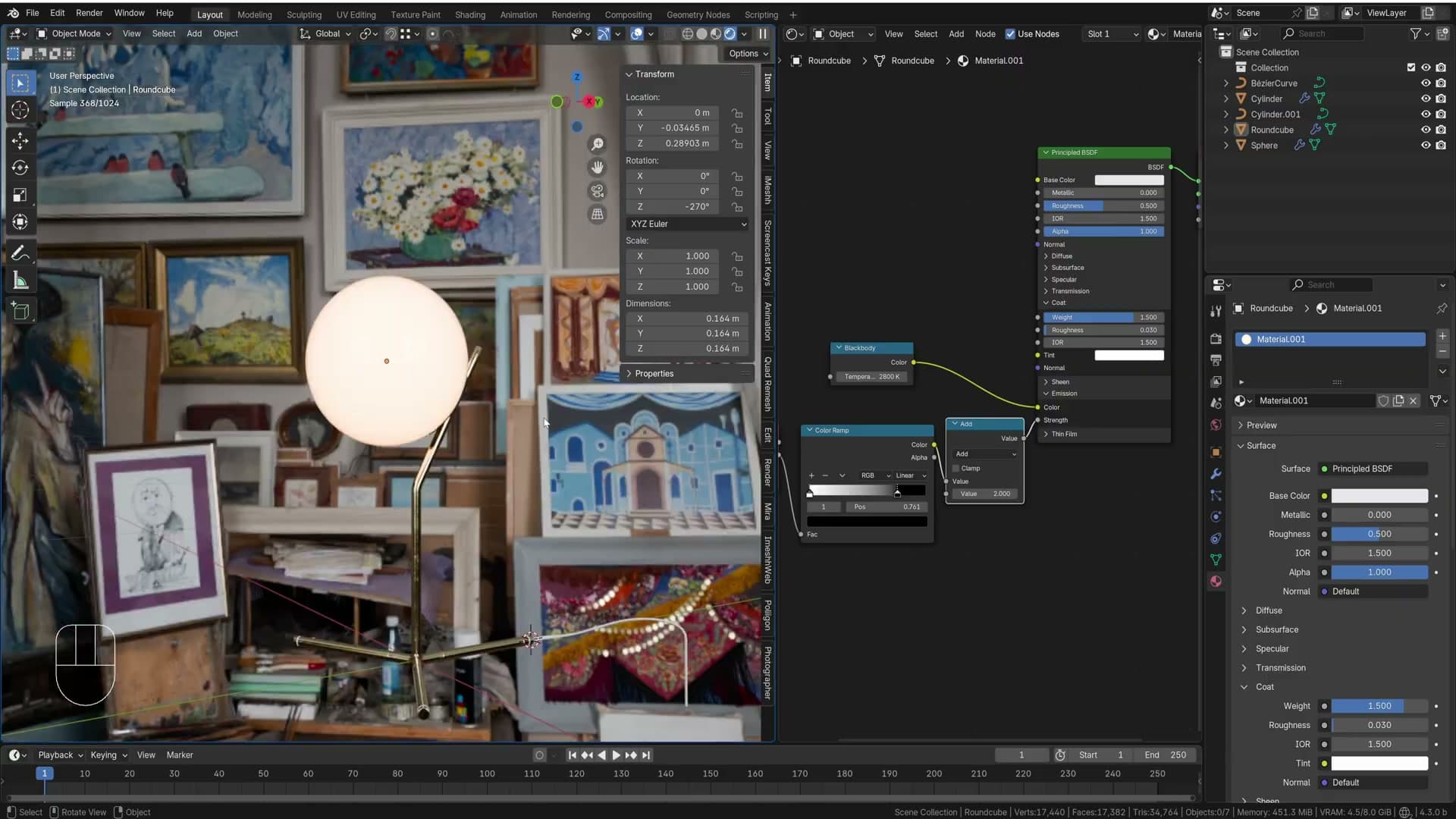Screen dimensions: 1456x819
Task: Hide Cylinder in viewport via eye icon
Action: pos(1426,99)
